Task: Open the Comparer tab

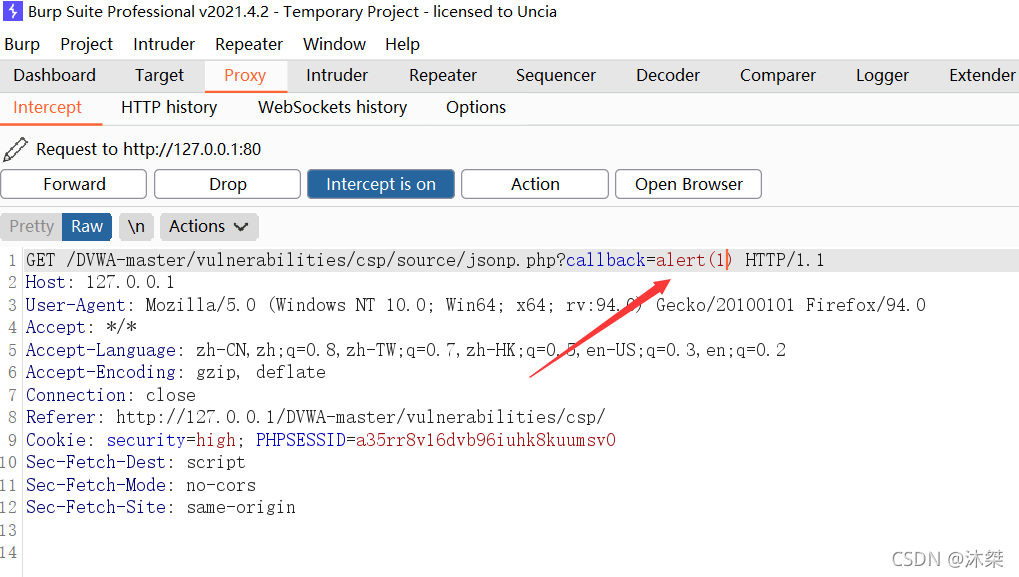Action: 777,76
